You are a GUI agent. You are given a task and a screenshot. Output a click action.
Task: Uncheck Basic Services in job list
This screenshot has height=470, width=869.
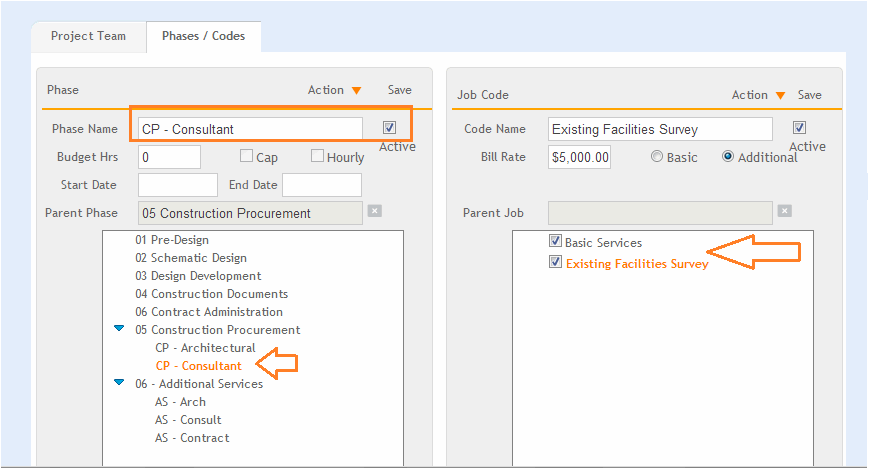click(x=555, y=241)
